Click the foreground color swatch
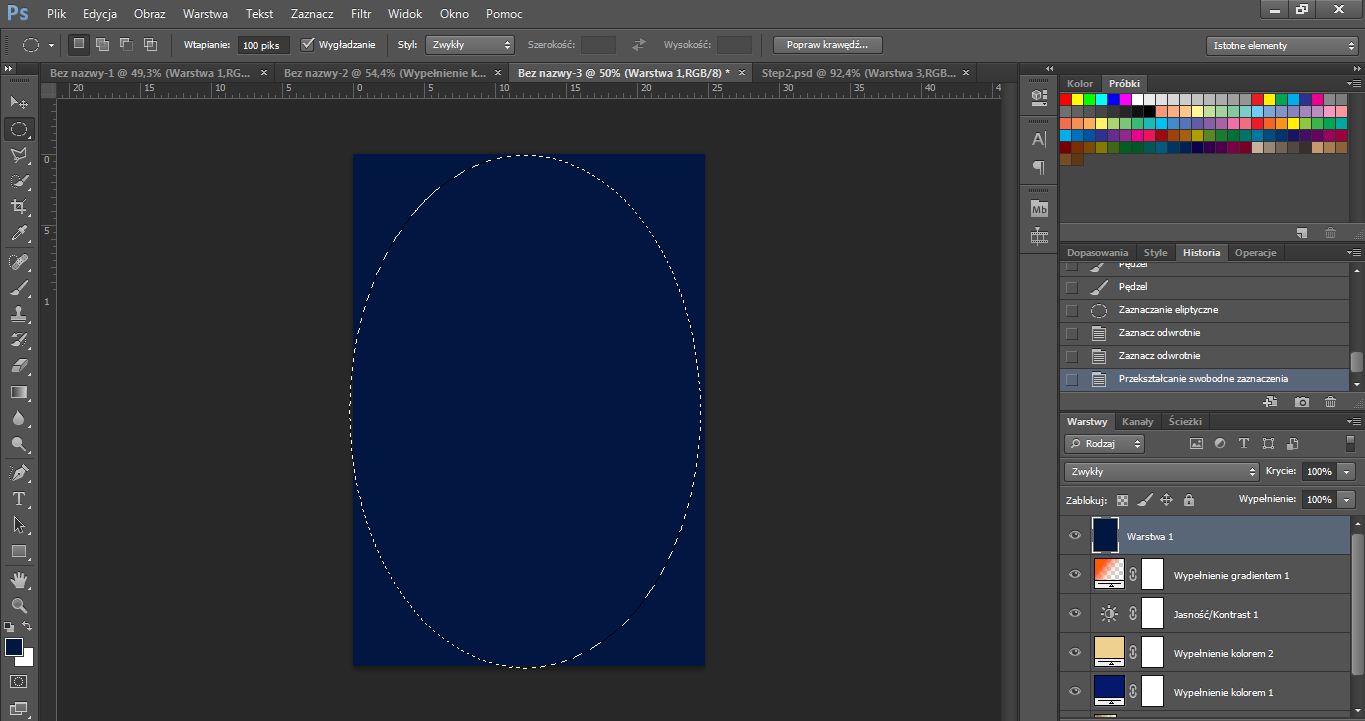Image resolution: width=1365 pixels, height=721 pixels. (x=13, y=647)
